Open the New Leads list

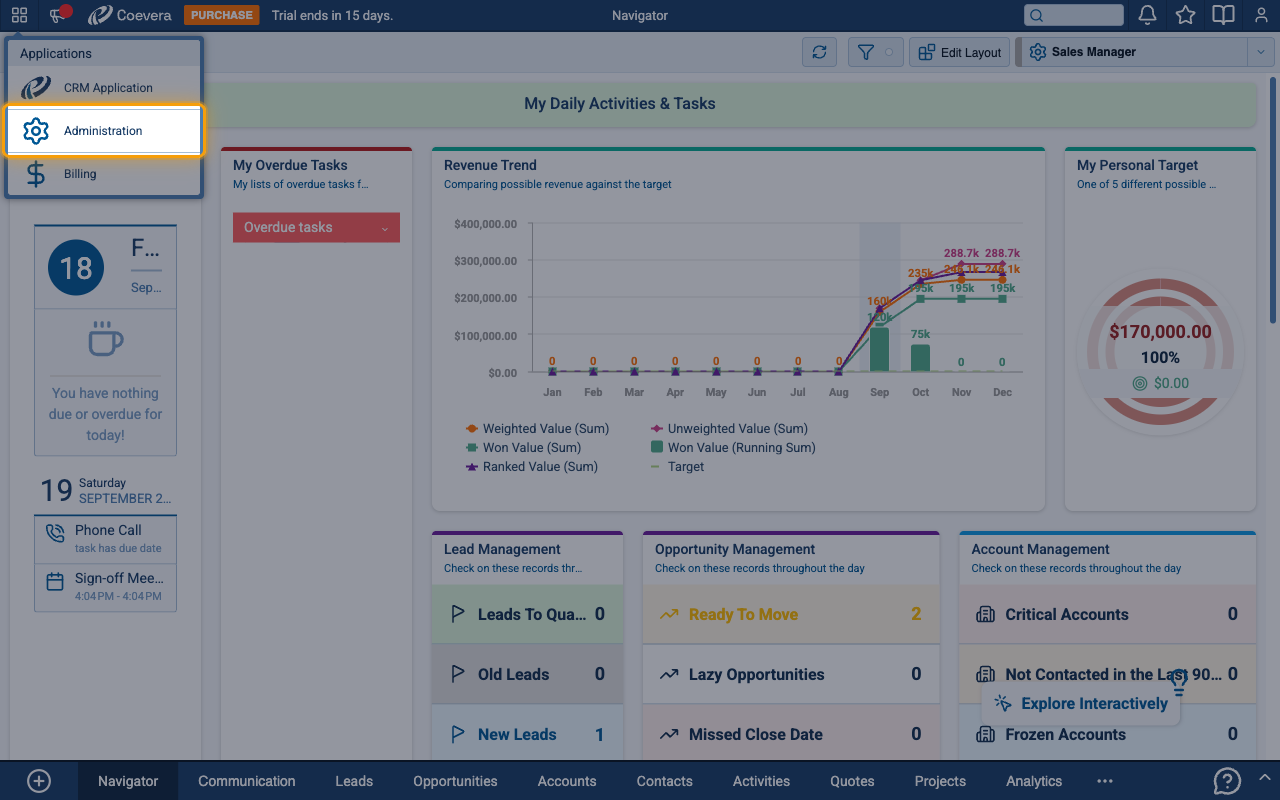coord(527,734)
